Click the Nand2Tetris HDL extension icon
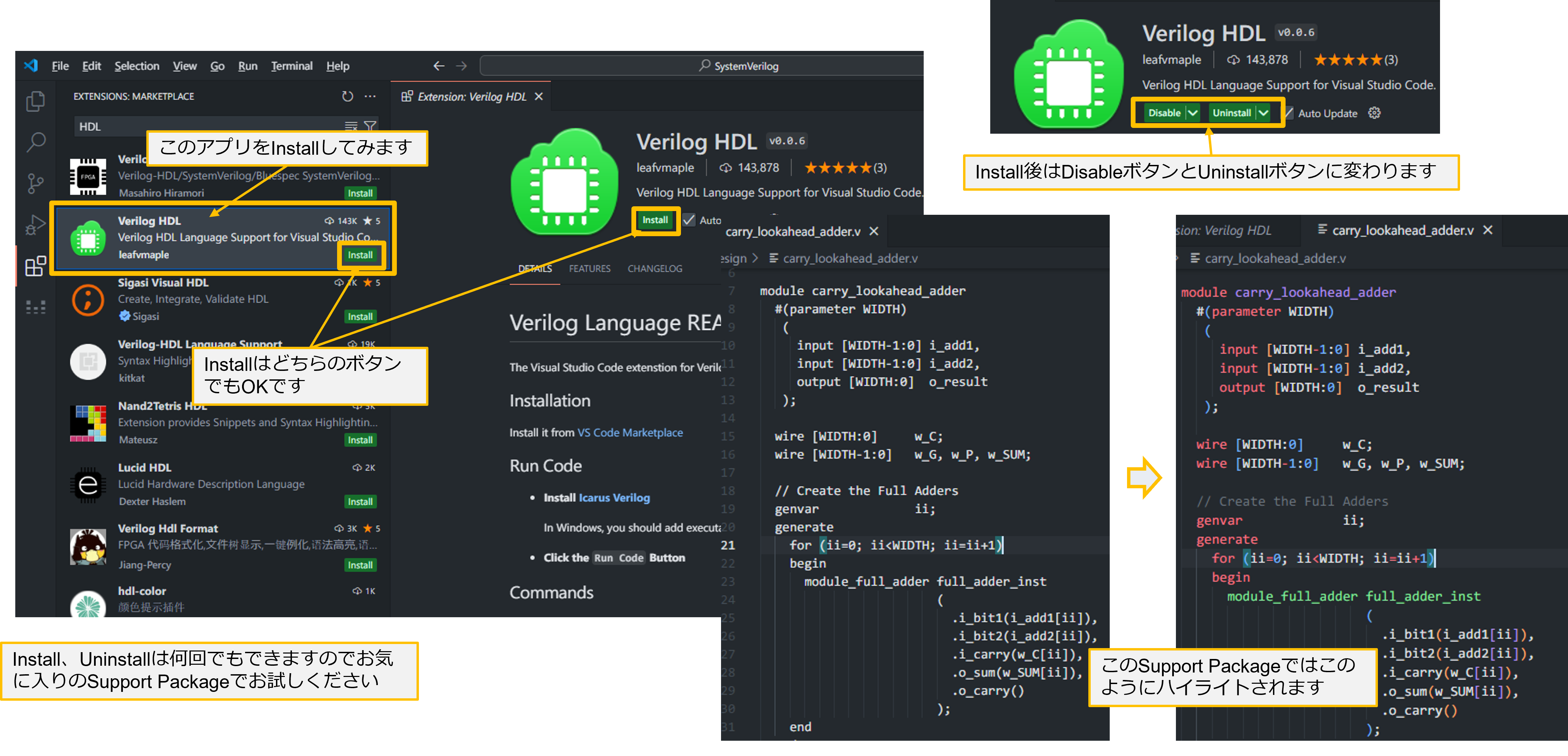Screen dimensions: 1568x756 click(88, 423)
